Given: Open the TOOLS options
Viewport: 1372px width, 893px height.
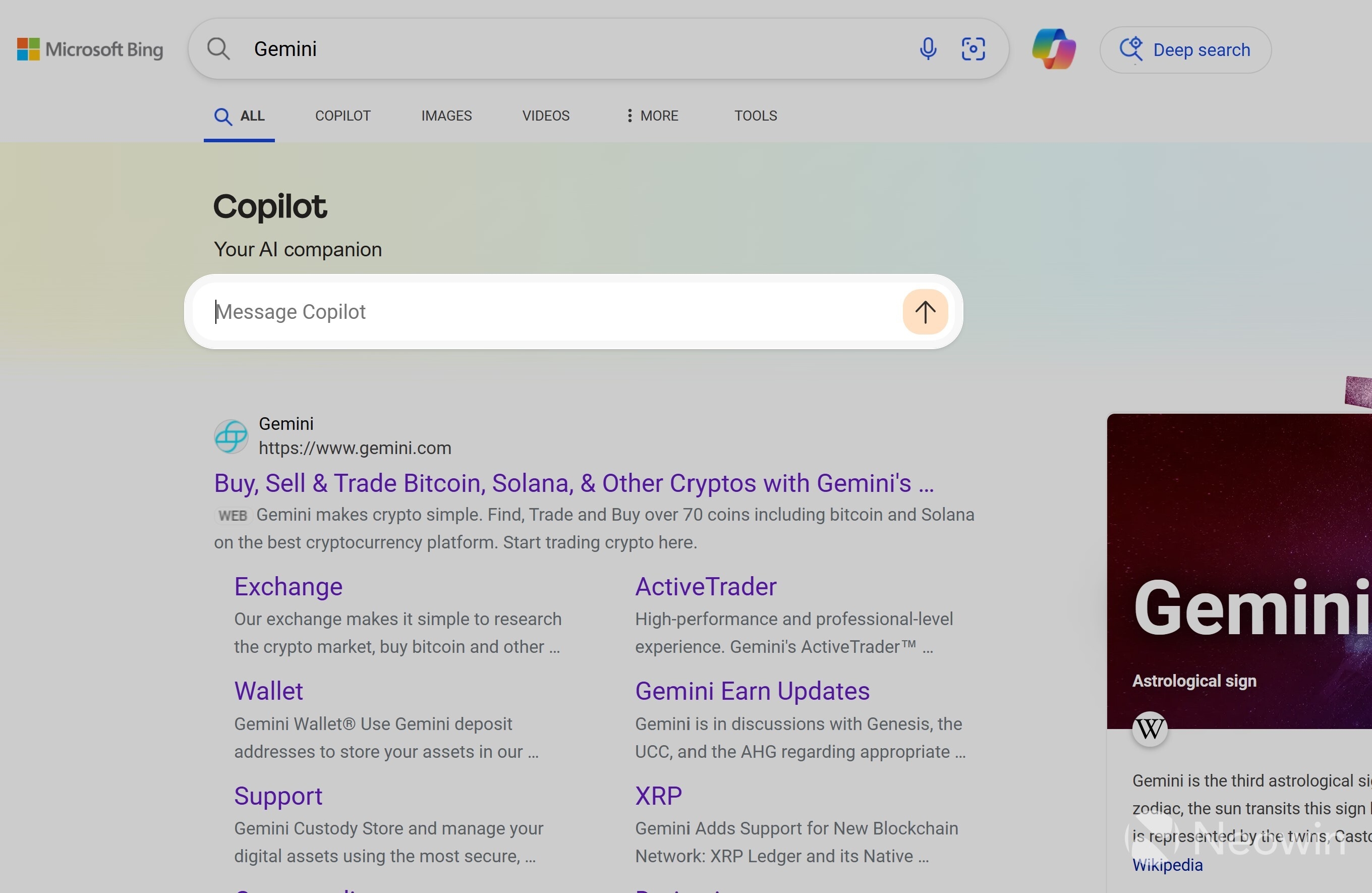Looking at the screenshot, I should click(x=755, y=116).
